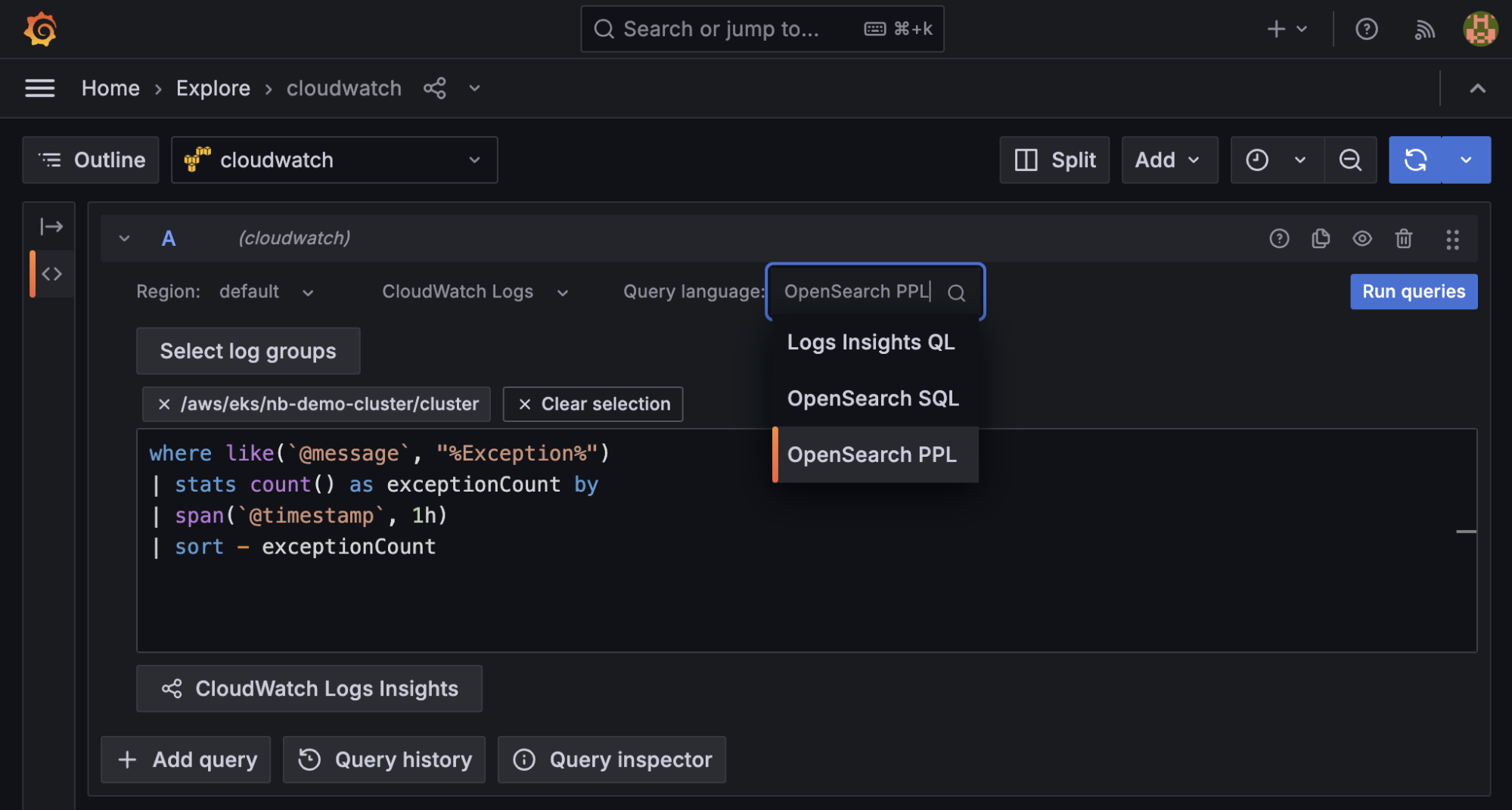The height and width of the screenshot is (810, 1512).
Task: Click the zoom out time range icon
Action: (x=1350, y=160)
